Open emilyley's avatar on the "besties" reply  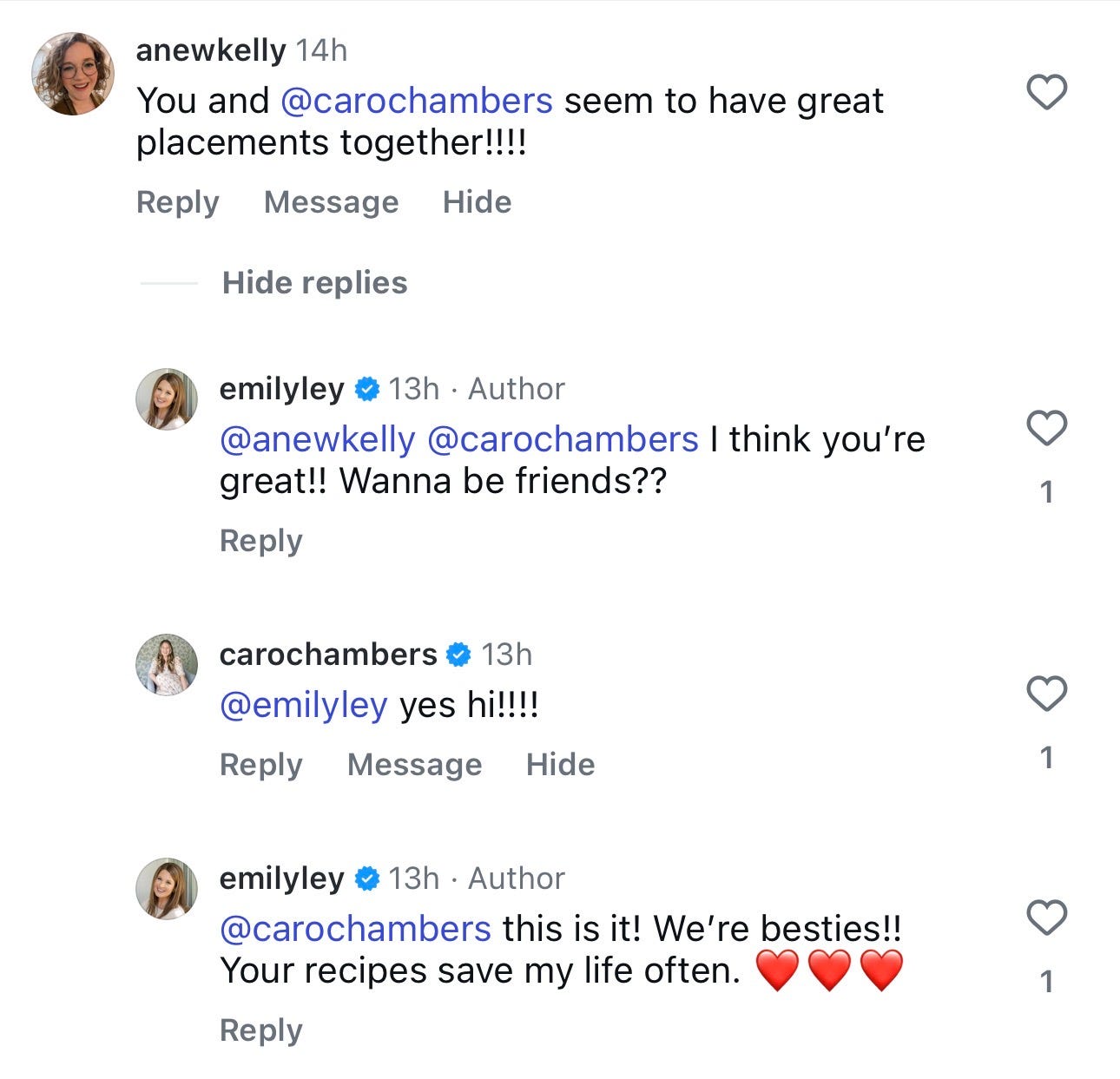pyautogui.click(x=167, y=889)
